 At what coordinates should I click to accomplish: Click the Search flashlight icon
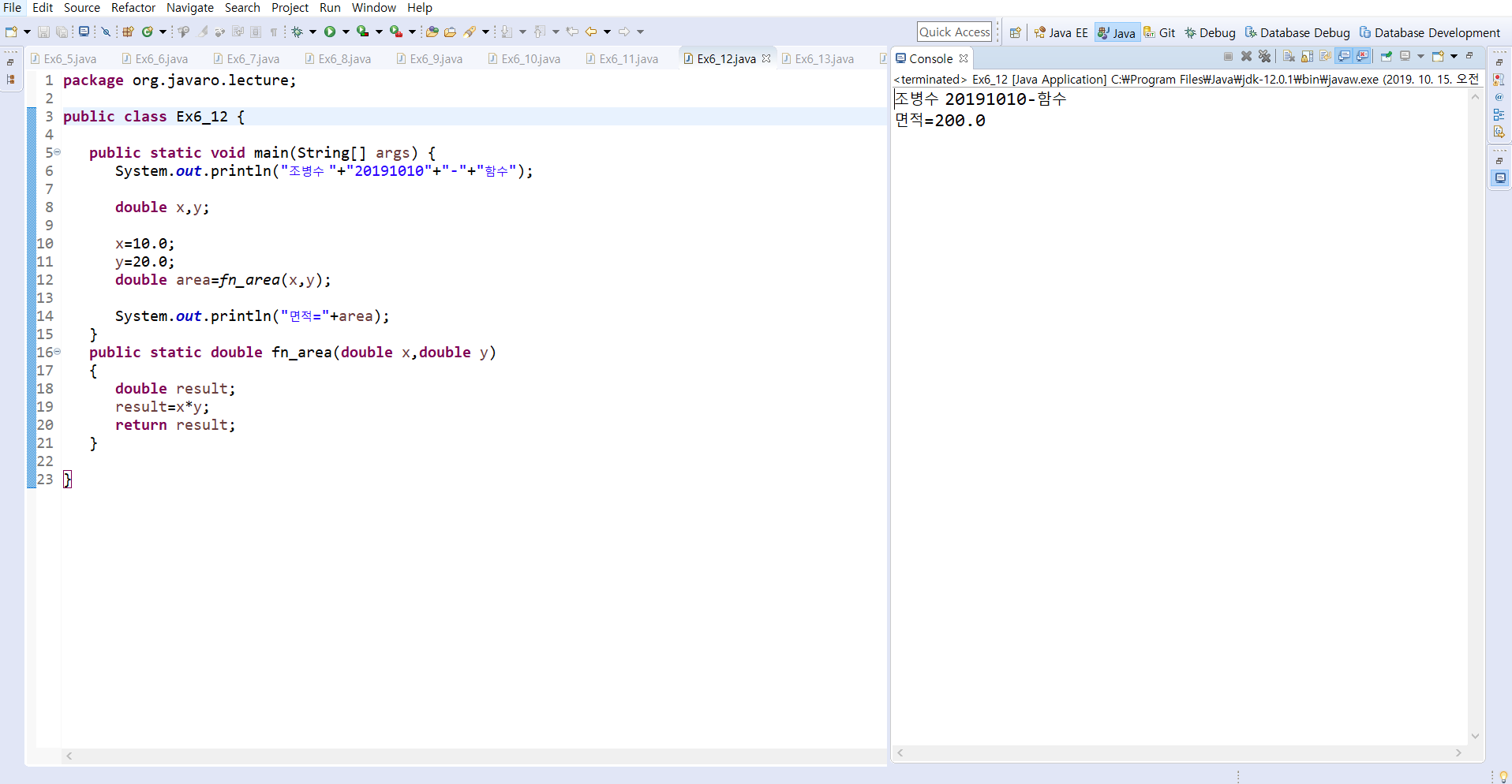(470, 32)
